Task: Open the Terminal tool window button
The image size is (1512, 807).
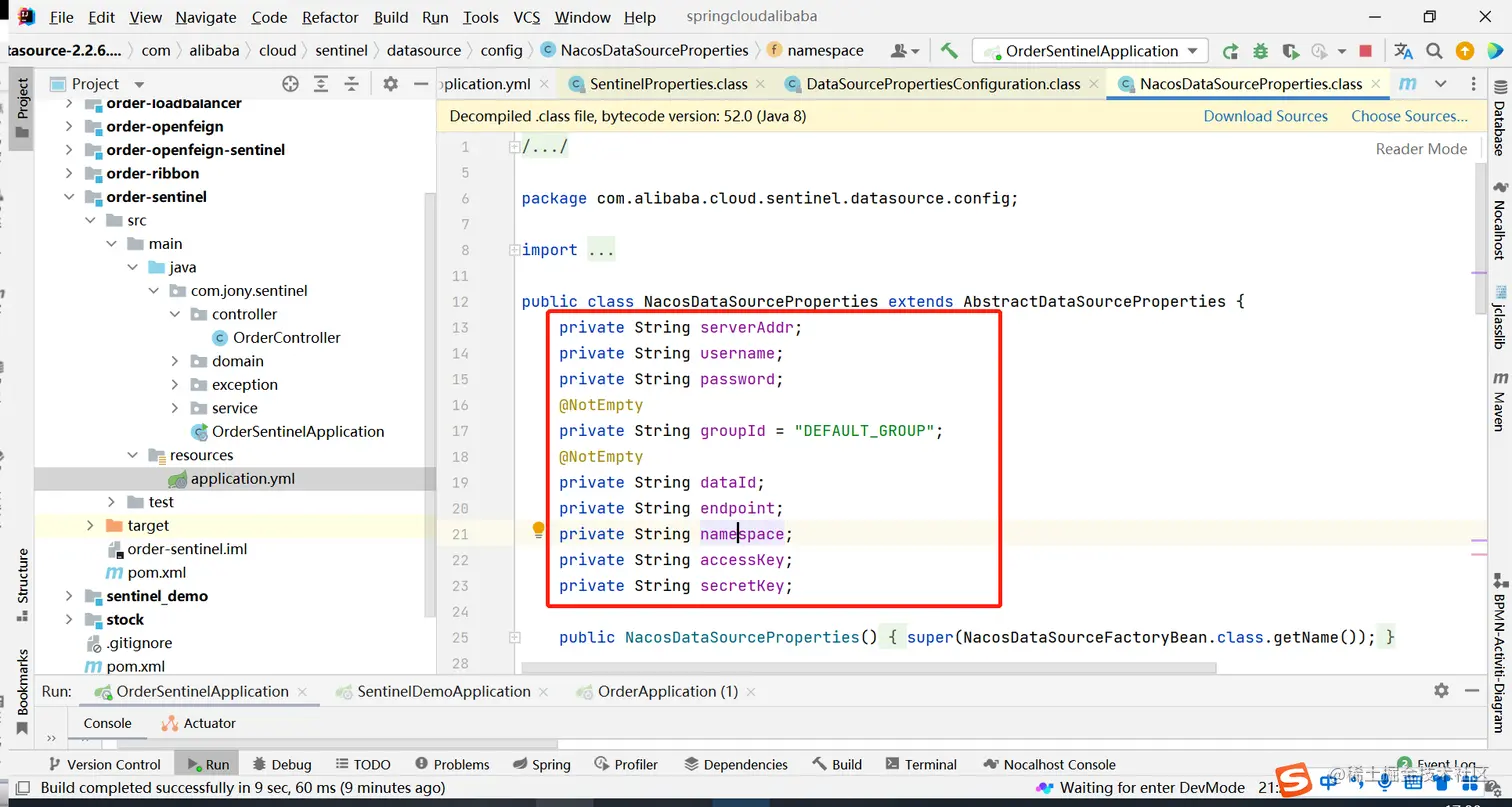Action: (x=920, y=764)
